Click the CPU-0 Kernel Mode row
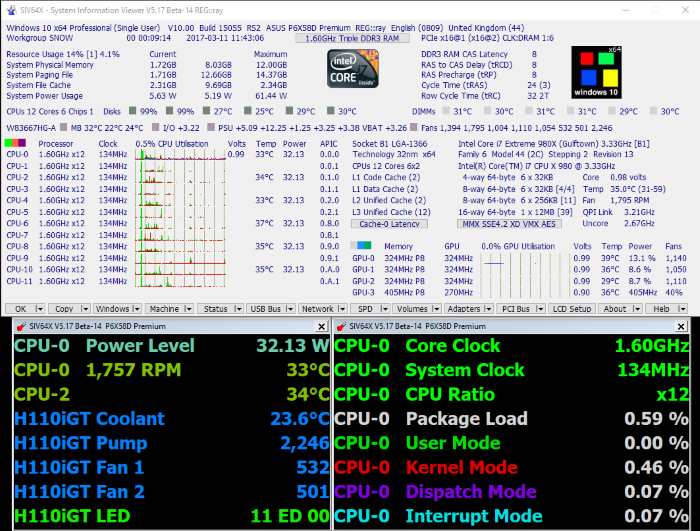700x531 pixels. coord(511,468)
